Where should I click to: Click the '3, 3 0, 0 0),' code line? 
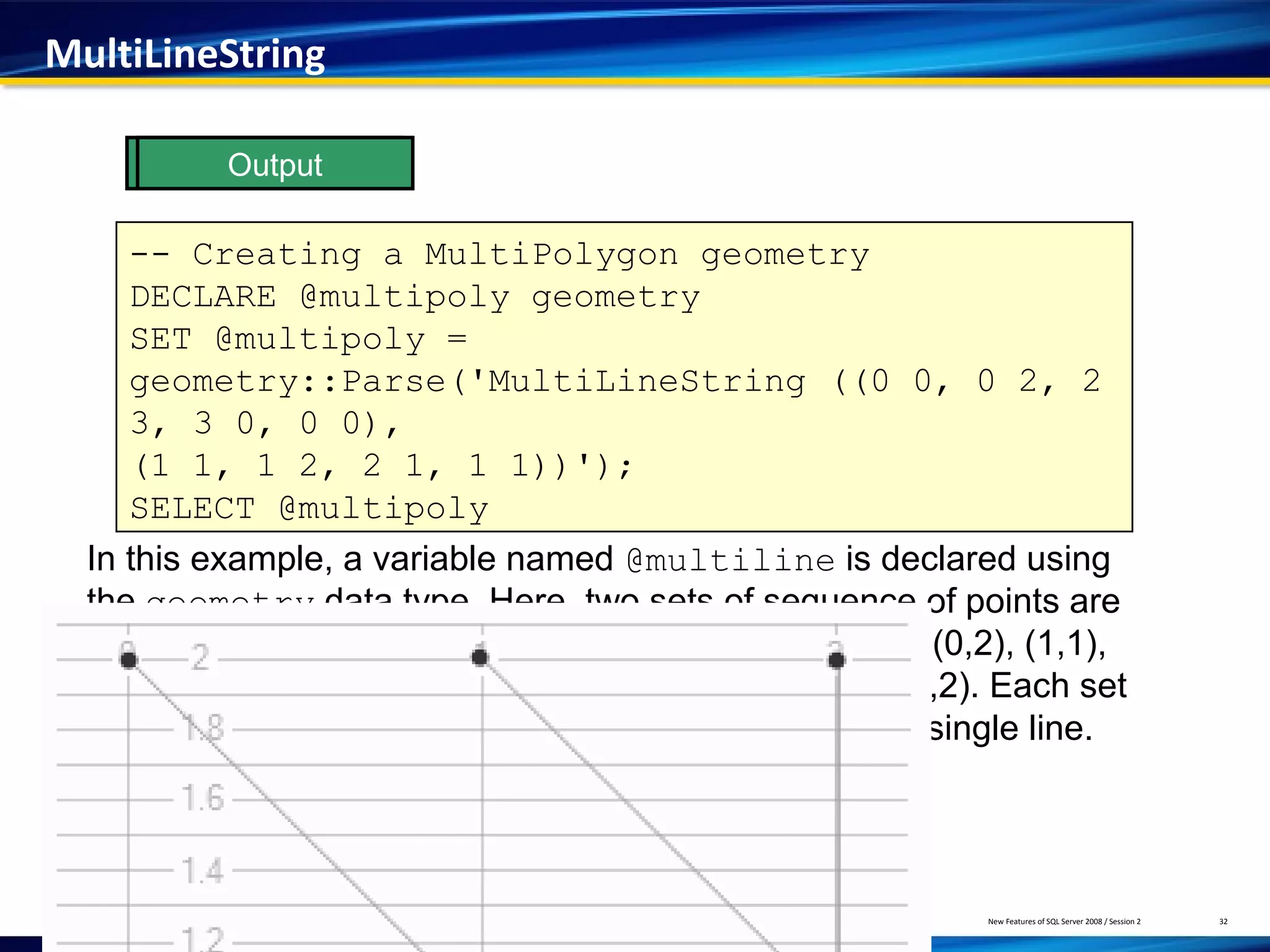[x=264, y=423]
